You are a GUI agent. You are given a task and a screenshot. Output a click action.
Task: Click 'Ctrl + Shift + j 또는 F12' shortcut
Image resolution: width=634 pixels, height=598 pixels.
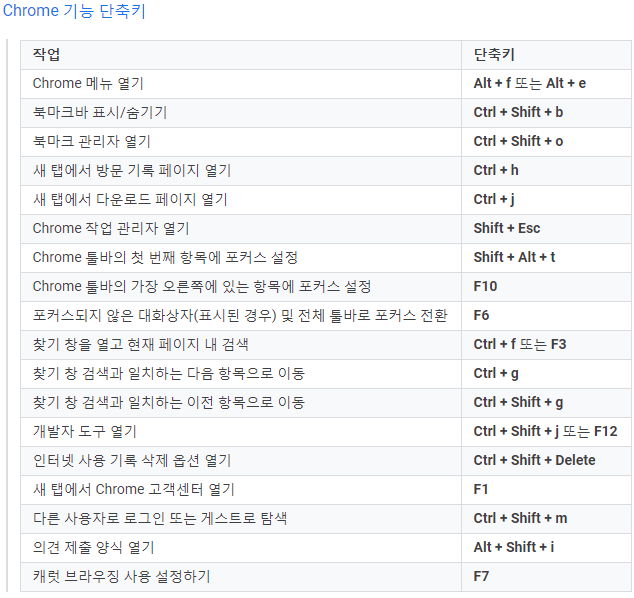(x=545, y=432)
